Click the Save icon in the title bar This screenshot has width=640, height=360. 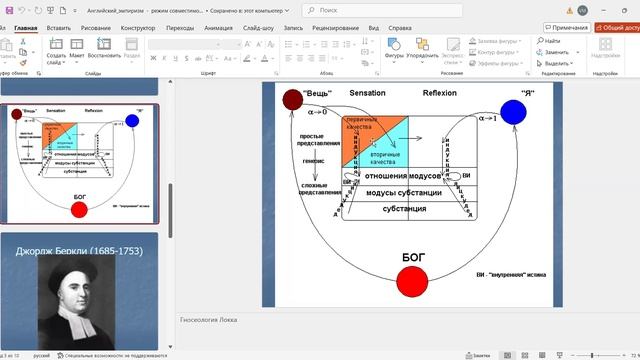point(9,11)
